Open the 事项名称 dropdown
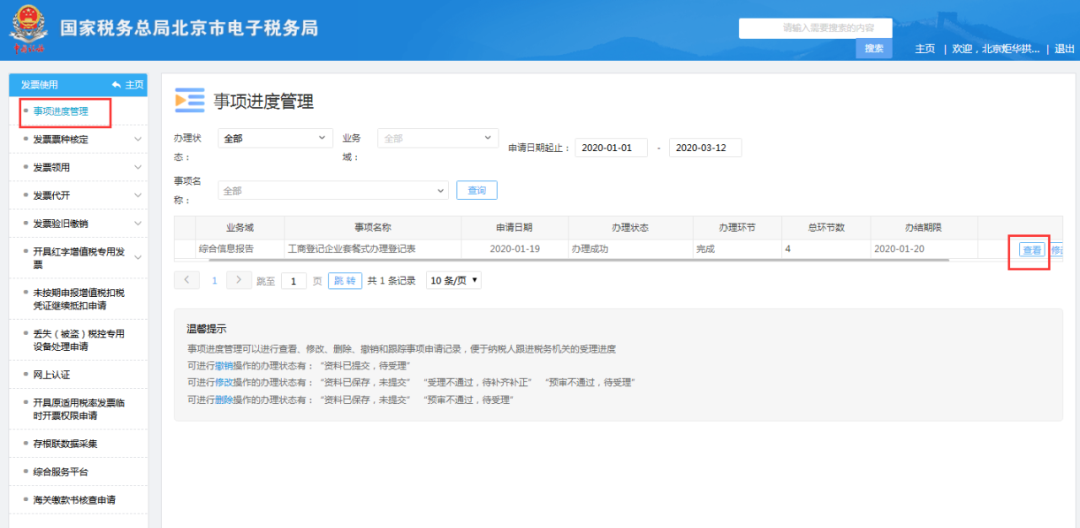 click(333, 190)
